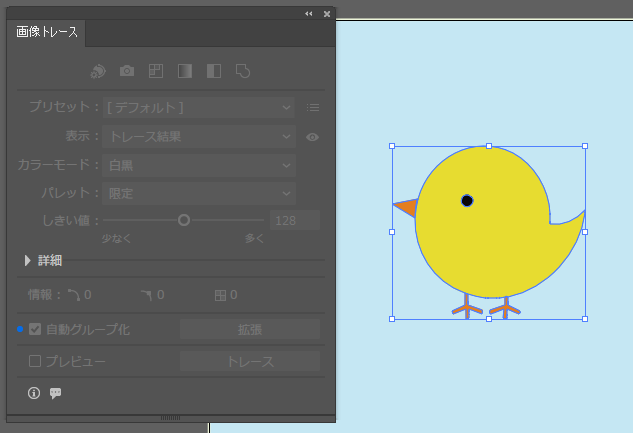Click the path count icon in 情報

pos(73,295)
